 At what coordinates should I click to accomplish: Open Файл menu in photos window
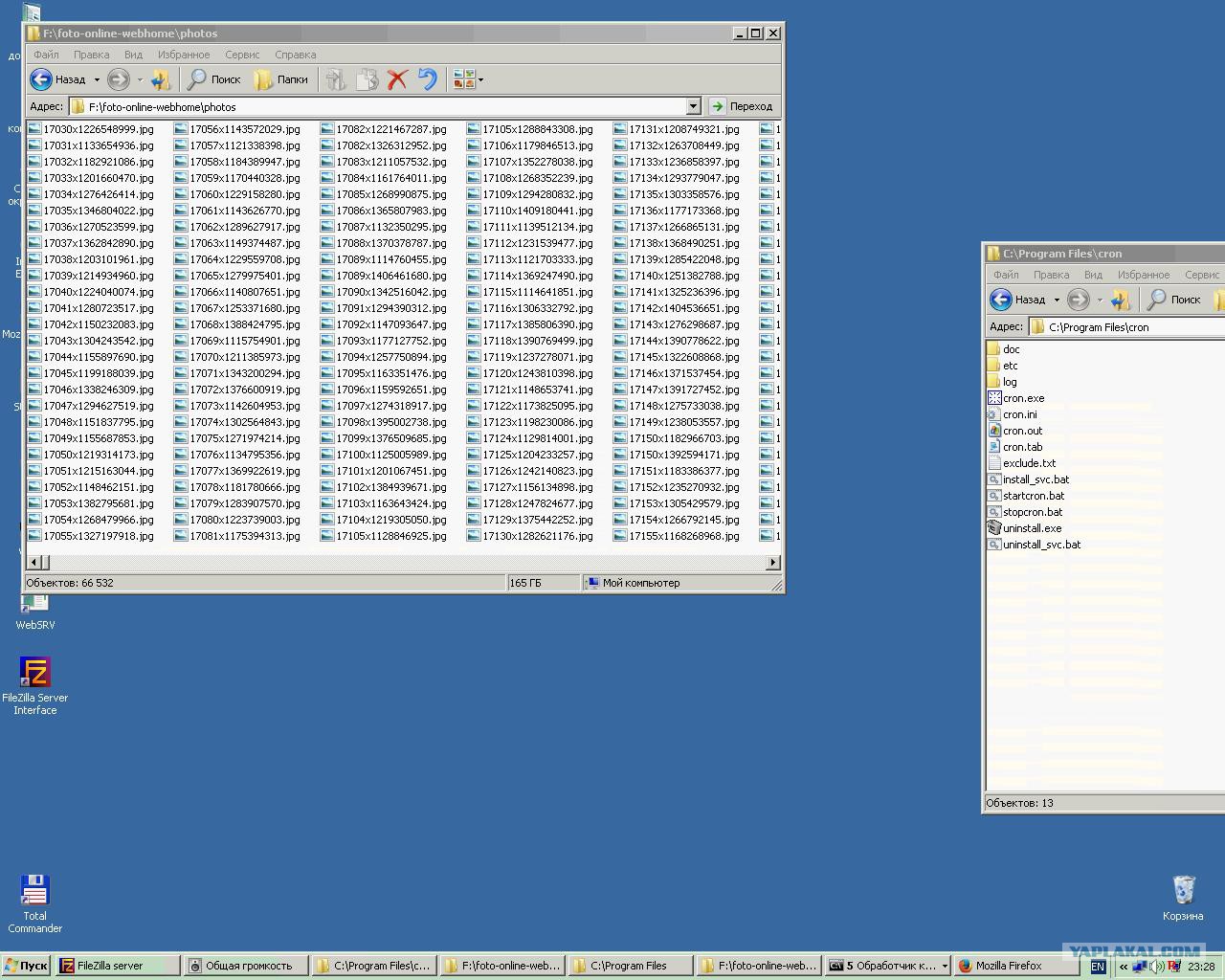pyautogui.click(x=46, y=55)
